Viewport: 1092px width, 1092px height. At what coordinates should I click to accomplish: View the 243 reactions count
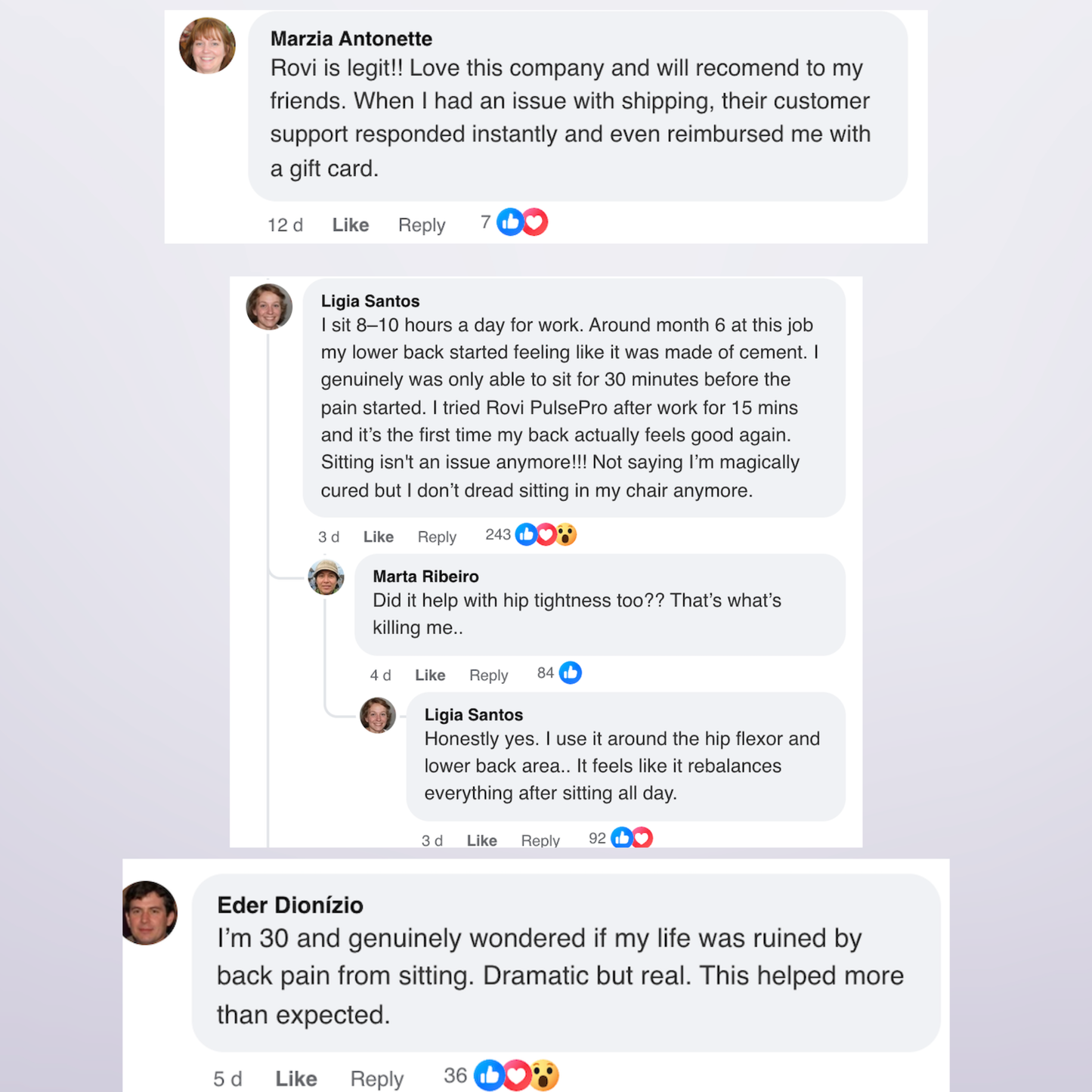(x=498, y=535)
